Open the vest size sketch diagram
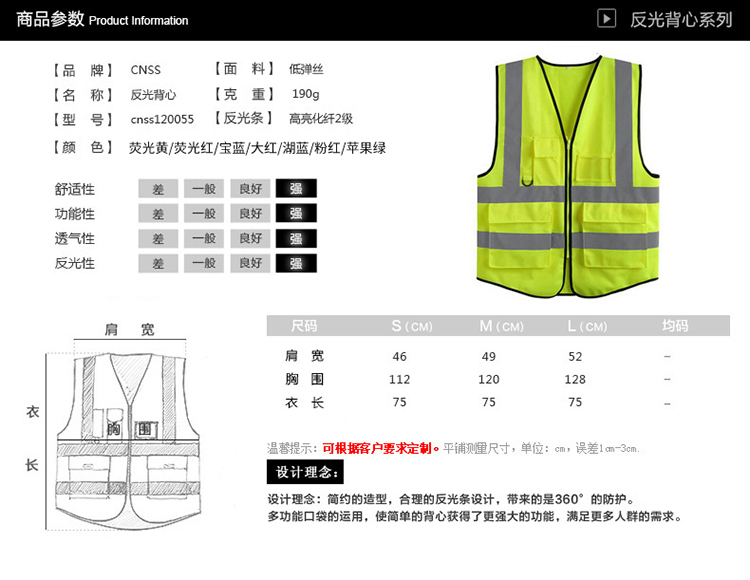The height and width of the screenshot is (580, 750). coord(128,440)
